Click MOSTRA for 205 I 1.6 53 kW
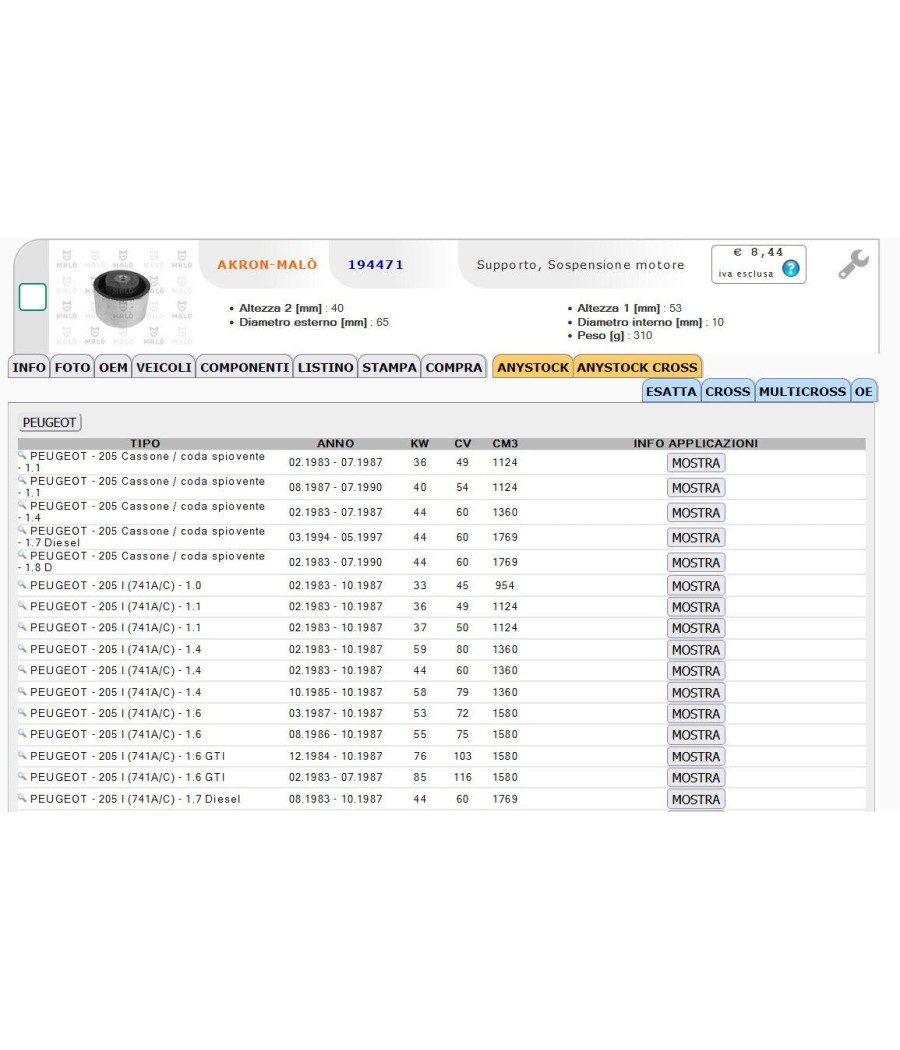Screen dimensions: 900x1050 pyautogui.click(x=696, y=714)
